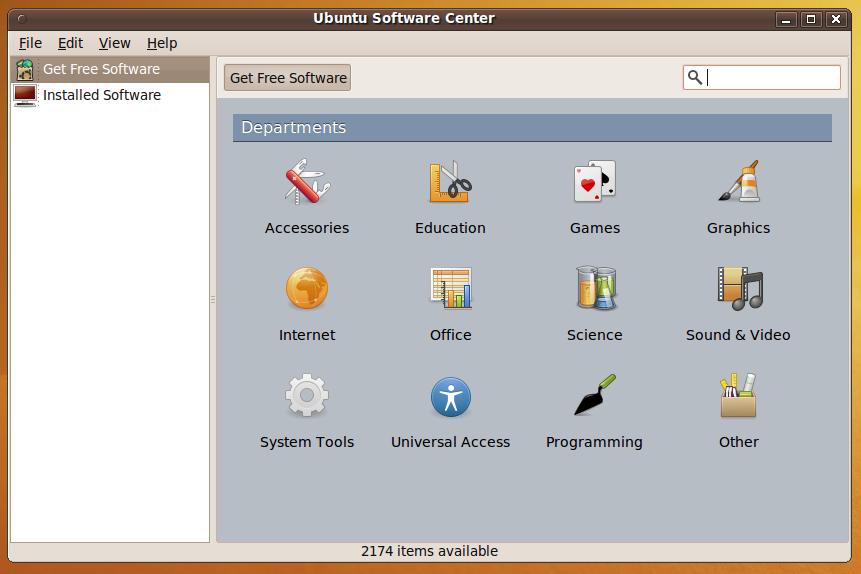Image resolution: width=861 pixels, height=574 pixels.
Task: Open the Sound & Video icon
Action: (x=738, y=290)
